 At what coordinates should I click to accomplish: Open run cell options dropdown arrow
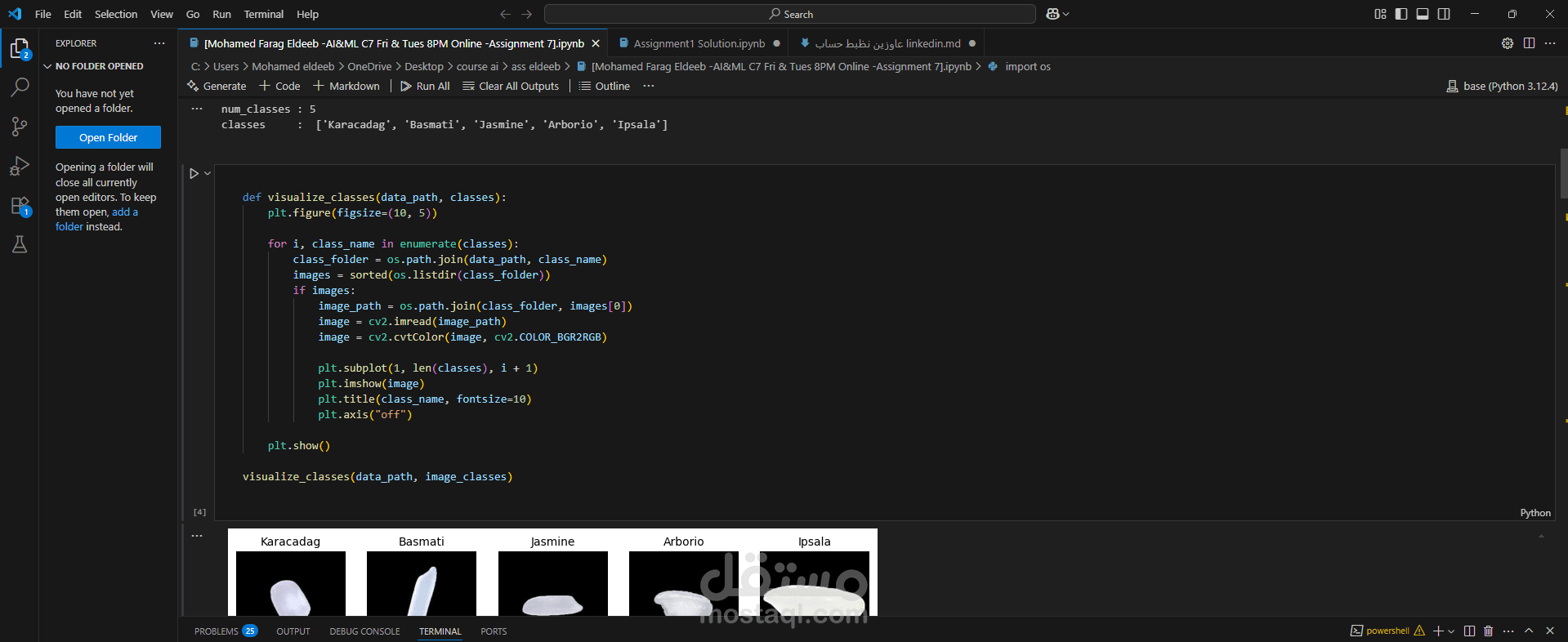tap(208, 173)
